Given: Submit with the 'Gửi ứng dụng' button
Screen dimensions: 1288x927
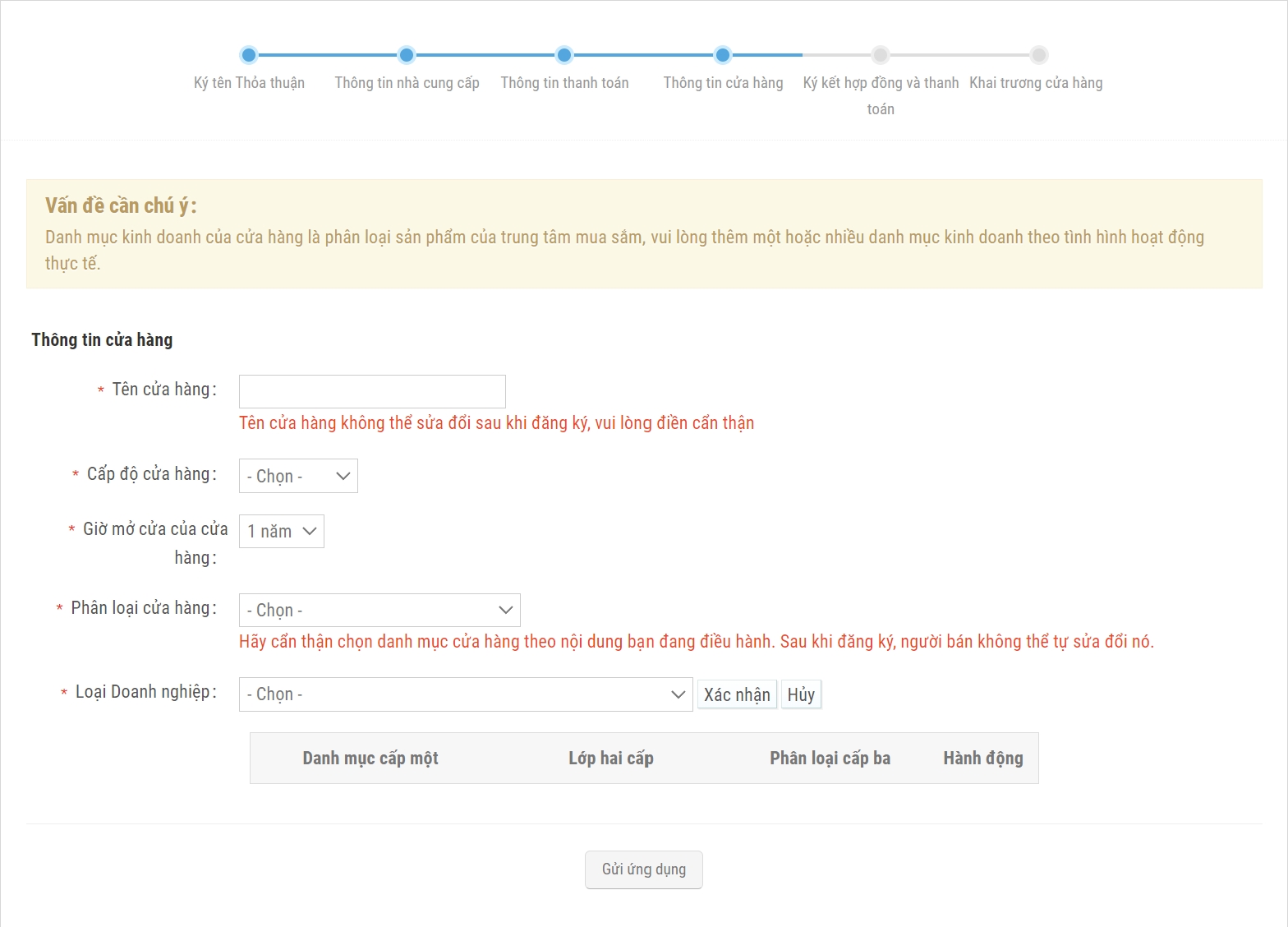Looking at the screenshot, I should [x=643, y=869].
